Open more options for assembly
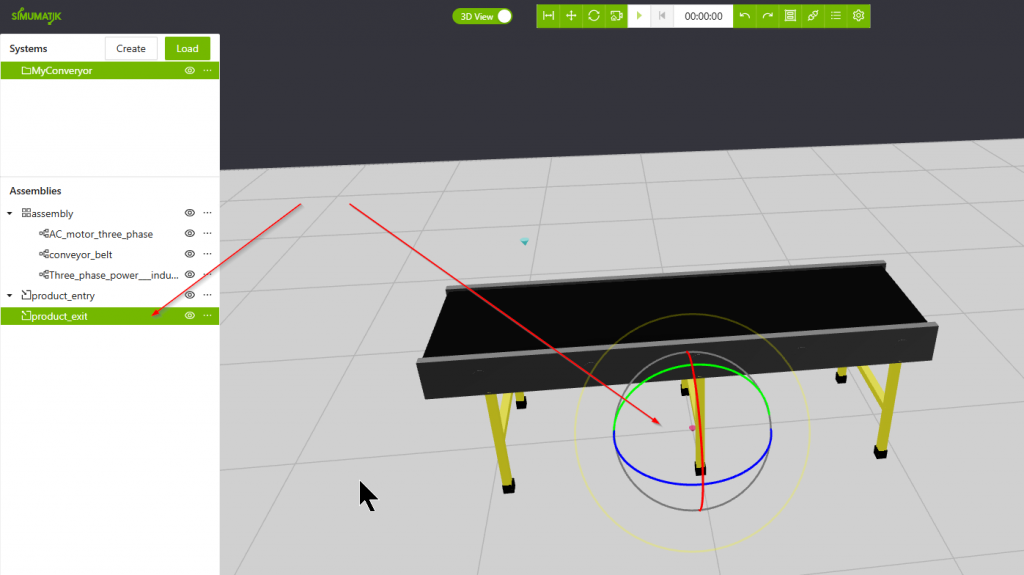 pyautogui.click(x=208, y=213)
